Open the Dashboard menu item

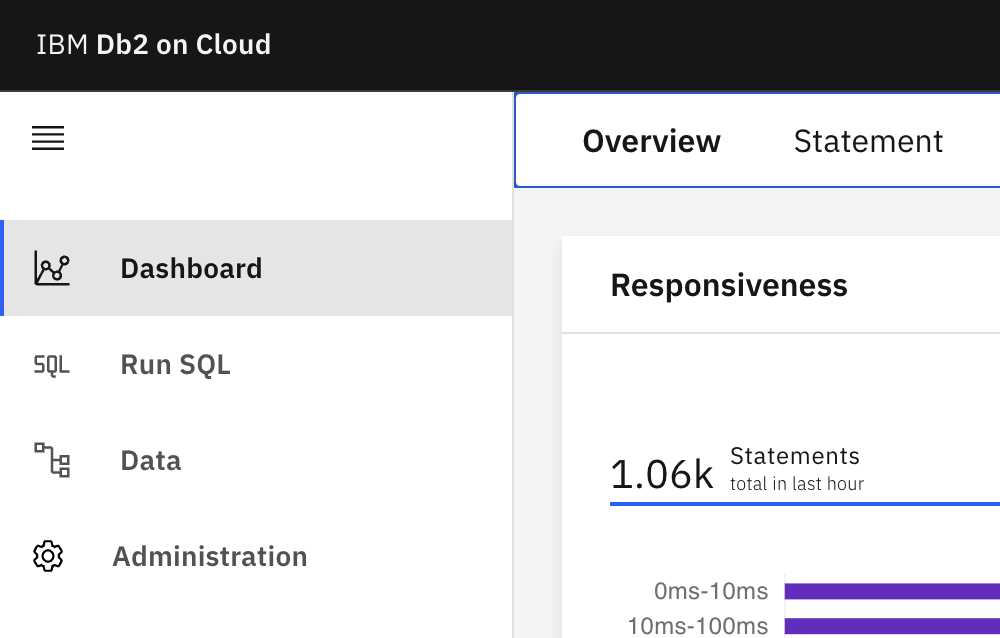pyautogui.click(x=256, y=268)
